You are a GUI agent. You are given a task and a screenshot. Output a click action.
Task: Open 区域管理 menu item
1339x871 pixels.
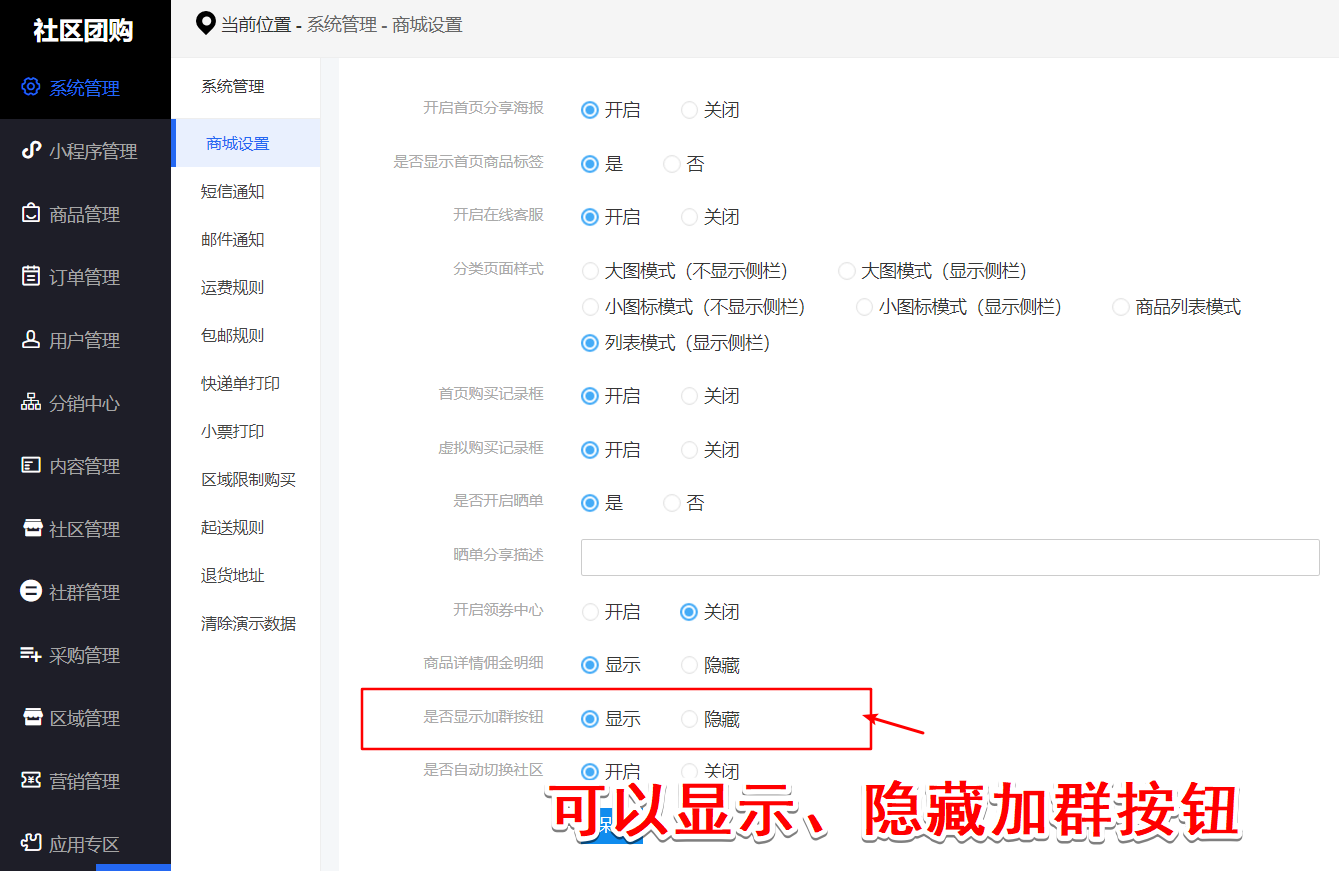85,718
